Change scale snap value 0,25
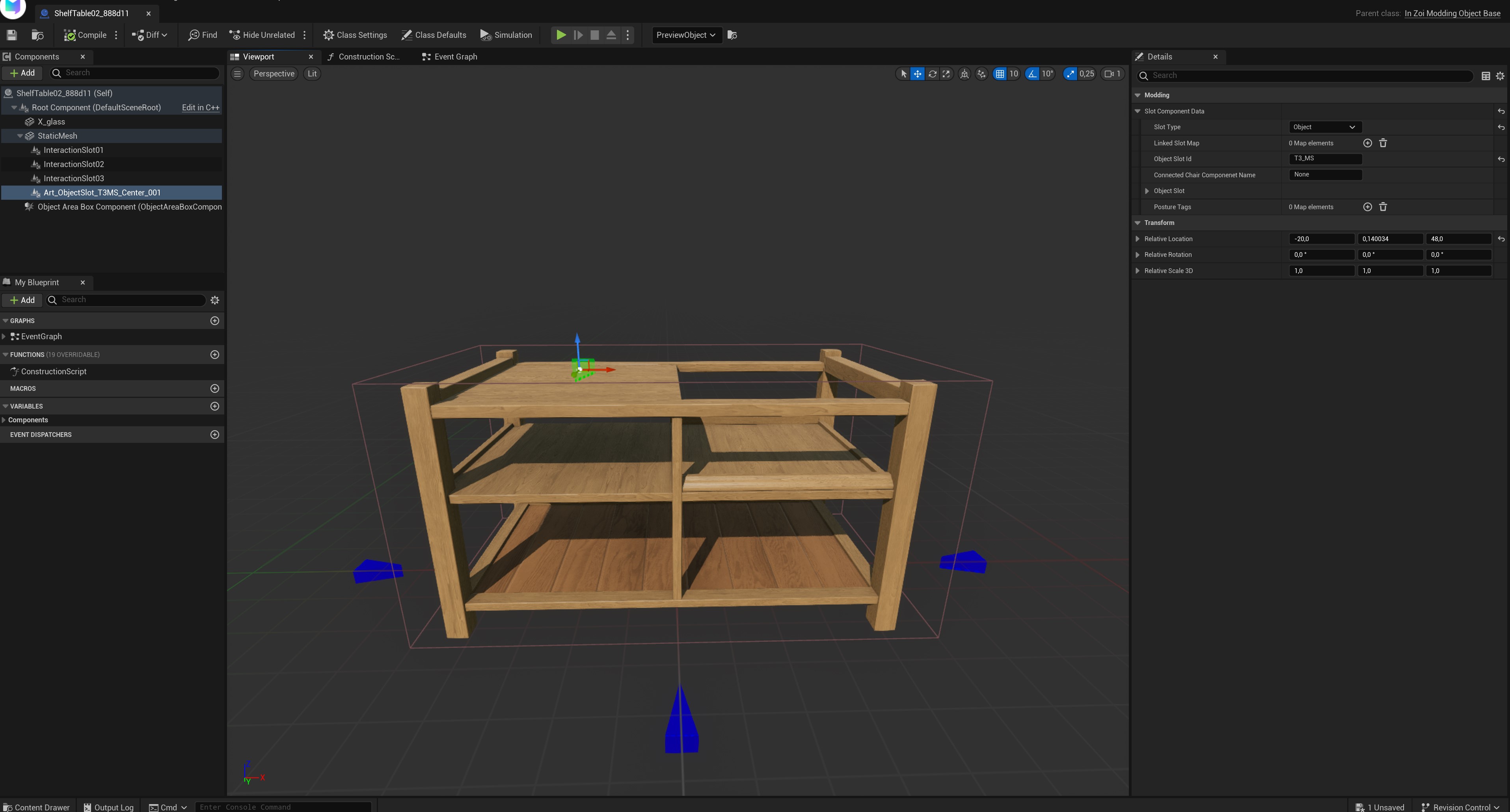Screen dimensions: 1510x812 pyautogui.click(x=1087, y=74)
